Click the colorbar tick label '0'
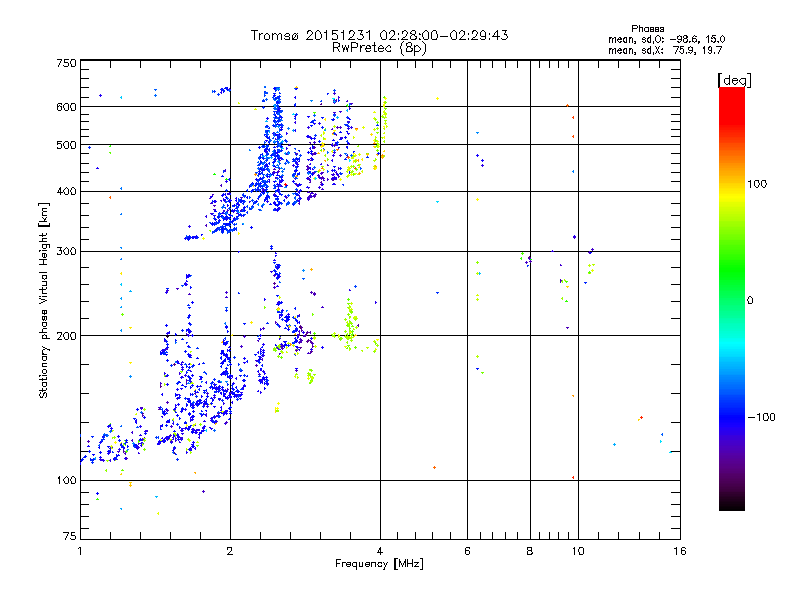 click(749, 301)
